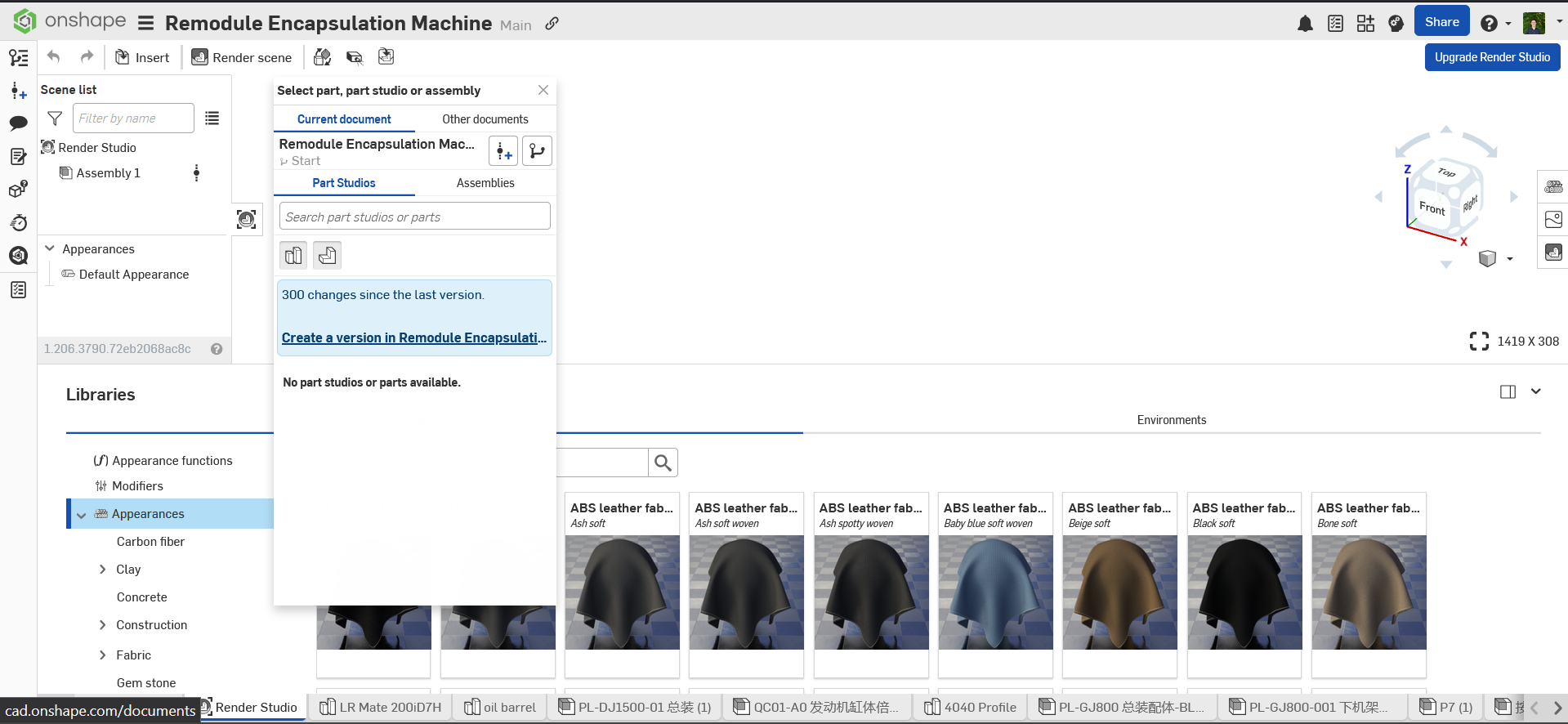Click the Filter by name field
Screen dimensions: 1568x724
click(x=134, y=118)
